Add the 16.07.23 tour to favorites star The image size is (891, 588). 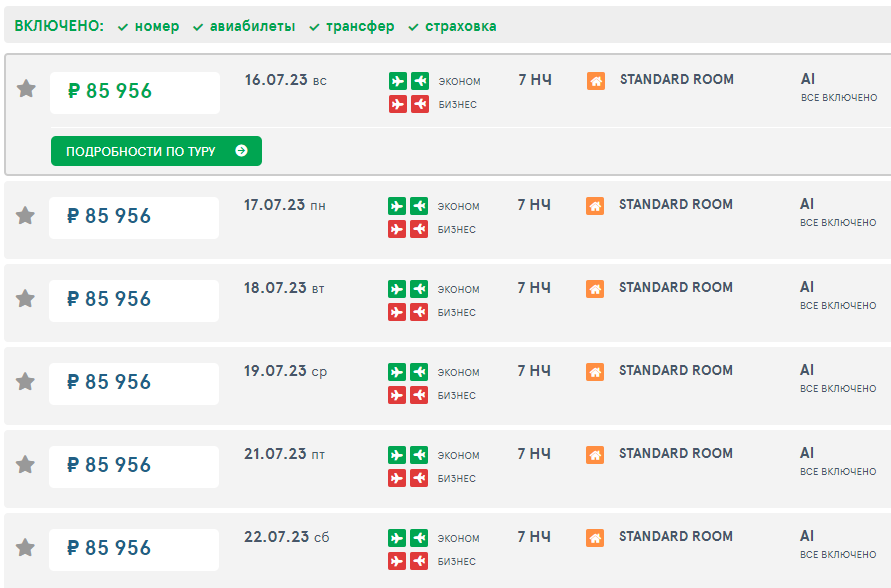26,89
